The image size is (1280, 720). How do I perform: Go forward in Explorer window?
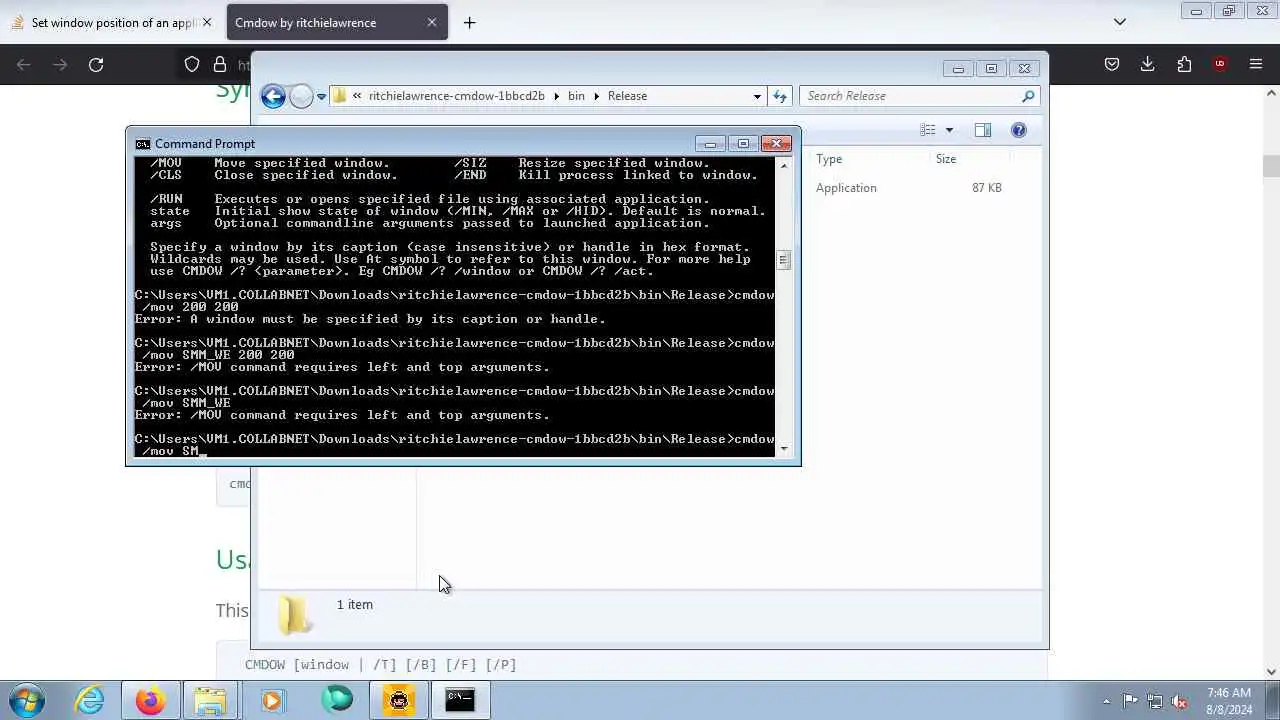point(301,96)
